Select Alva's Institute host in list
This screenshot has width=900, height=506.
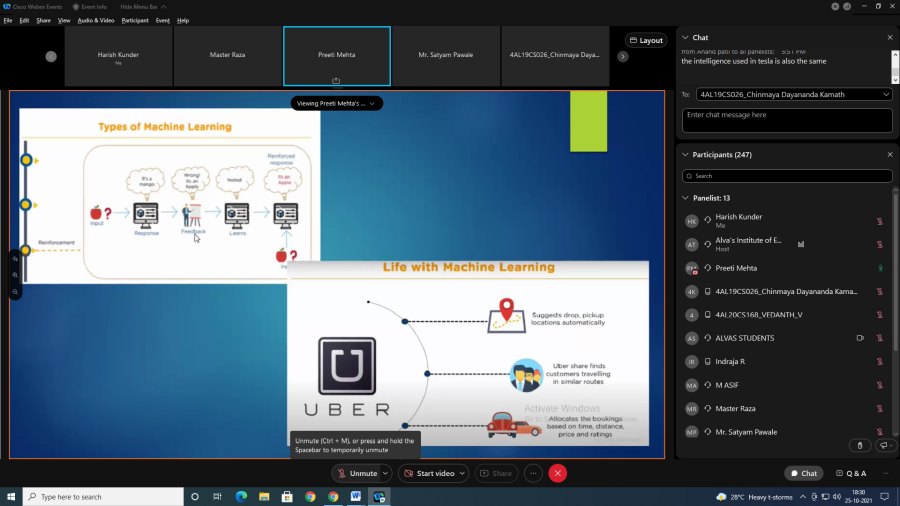(x=785, y=244)
